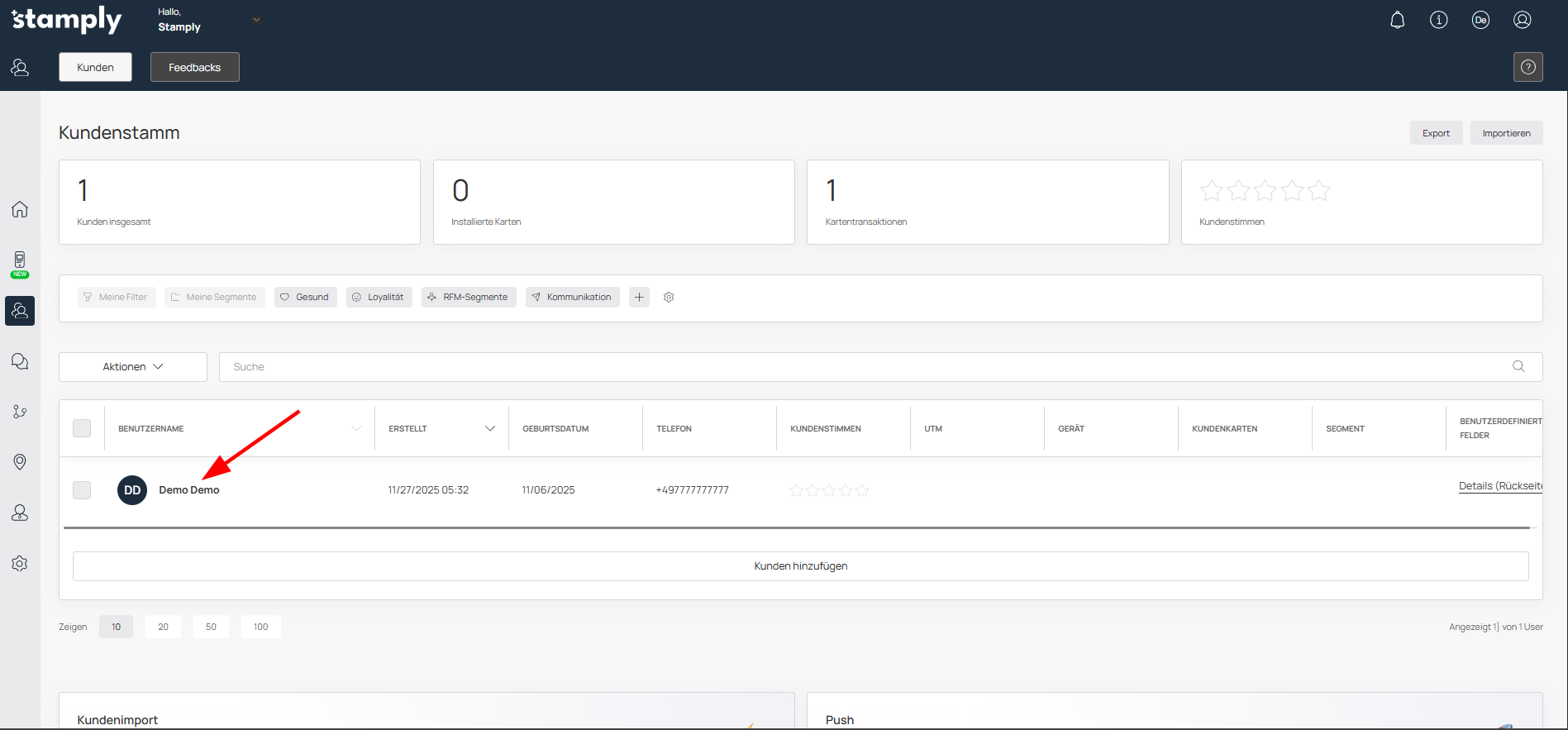Expand the account switcher chevron beside Stamply
Image resolution: width=1568 pixels, height=730 pixels.
tap(256, 20)
